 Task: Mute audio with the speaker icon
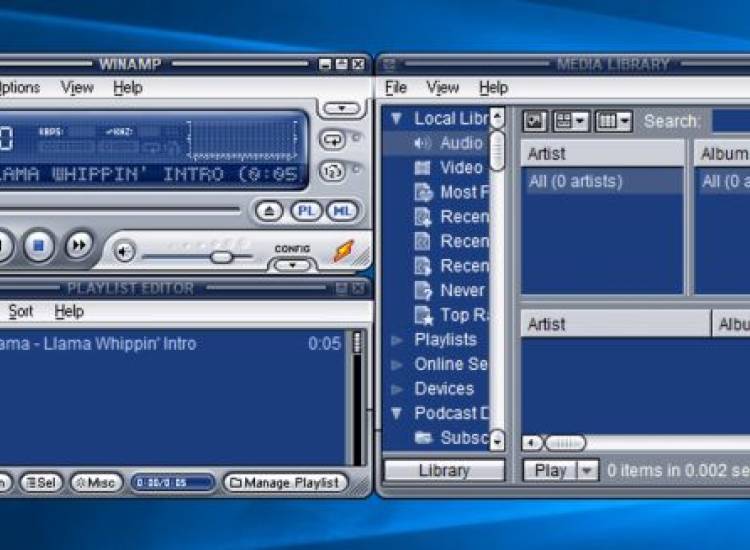[x=124, y=252]
